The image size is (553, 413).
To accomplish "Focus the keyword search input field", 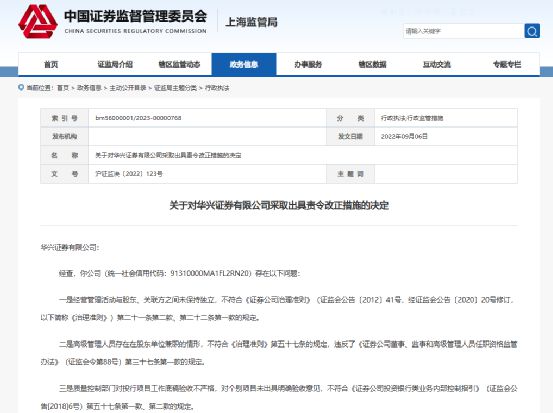I will pyautogui.click(x=463, y=31).
